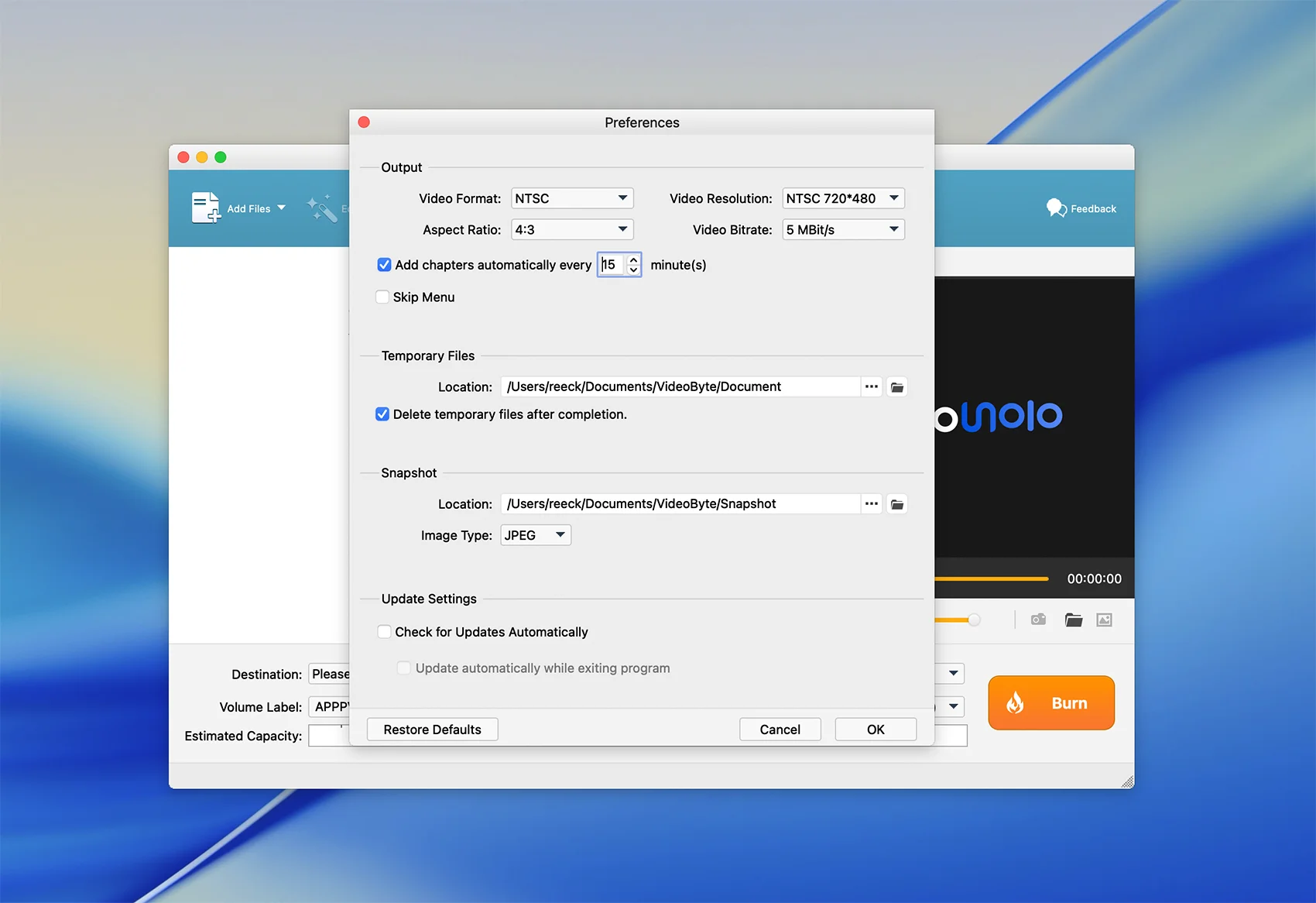Click the Add Files document icon
Viewport: 1316px width, 903px height.
[x=205, y=208]
